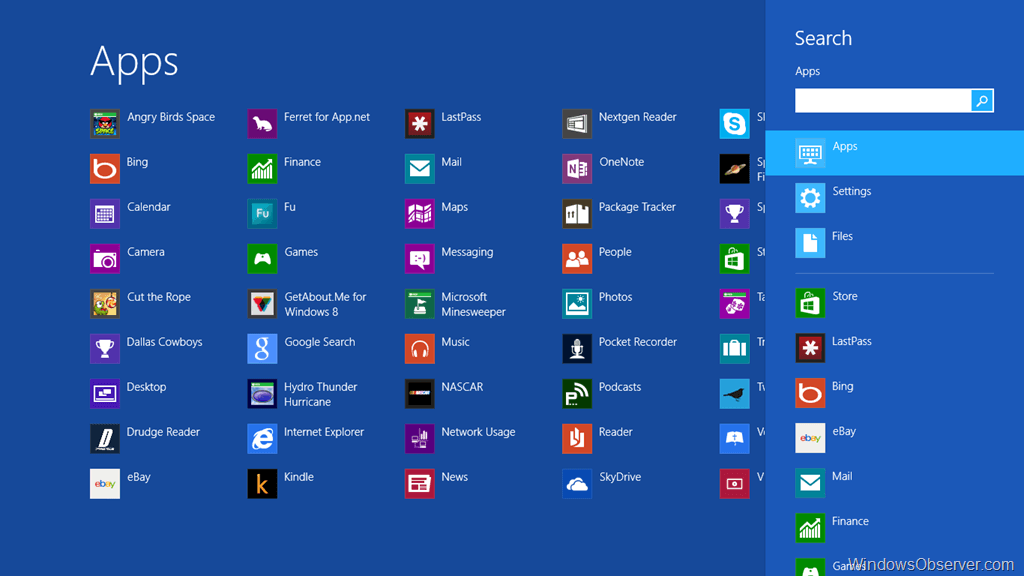This screenshot has height=576, width=1024.
Task: Click the magnifying glass search button
Action: [x=982, y=101]
